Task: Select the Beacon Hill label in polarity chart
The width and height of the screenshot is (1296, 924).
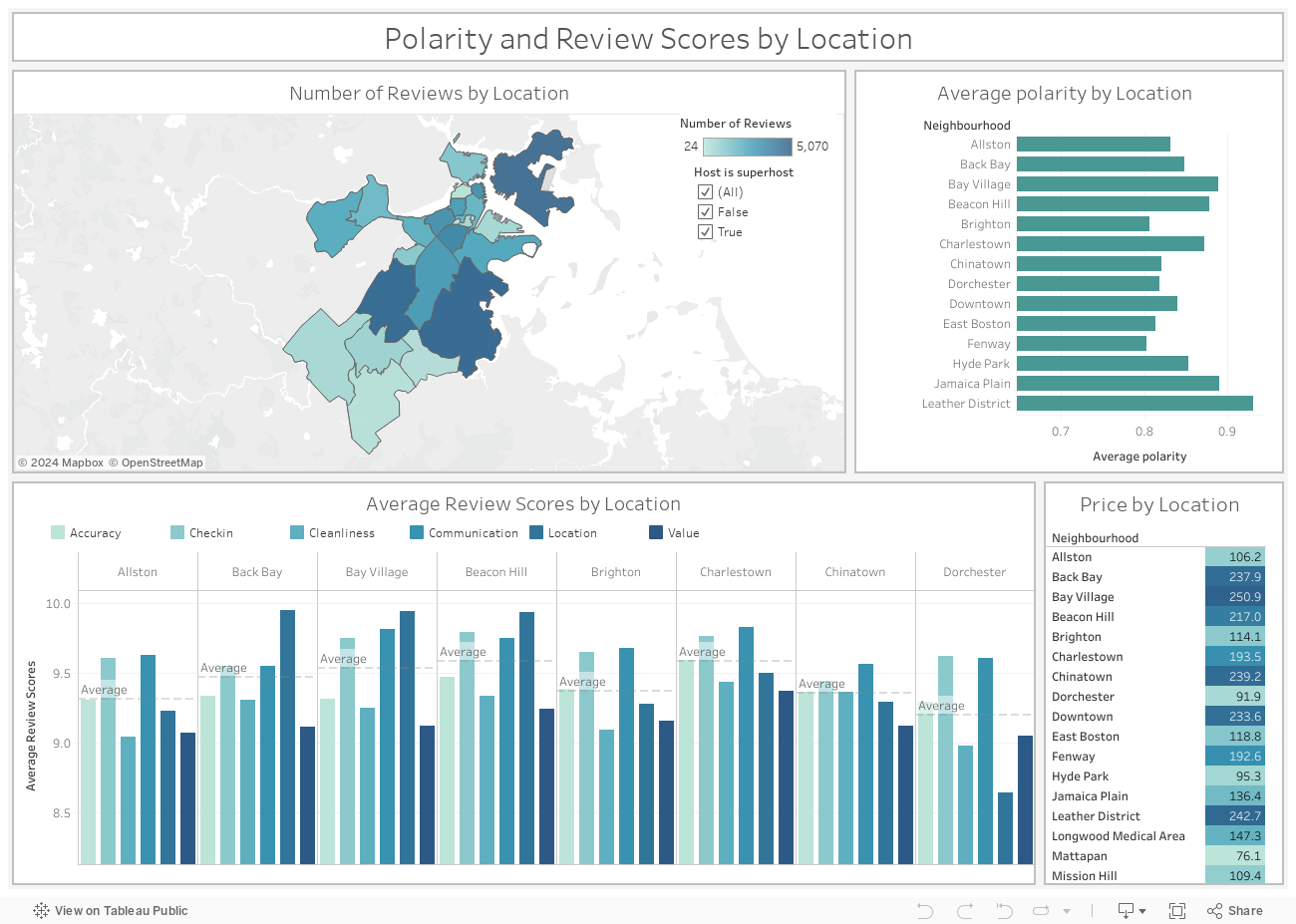Action: click(x=979, y=204)
